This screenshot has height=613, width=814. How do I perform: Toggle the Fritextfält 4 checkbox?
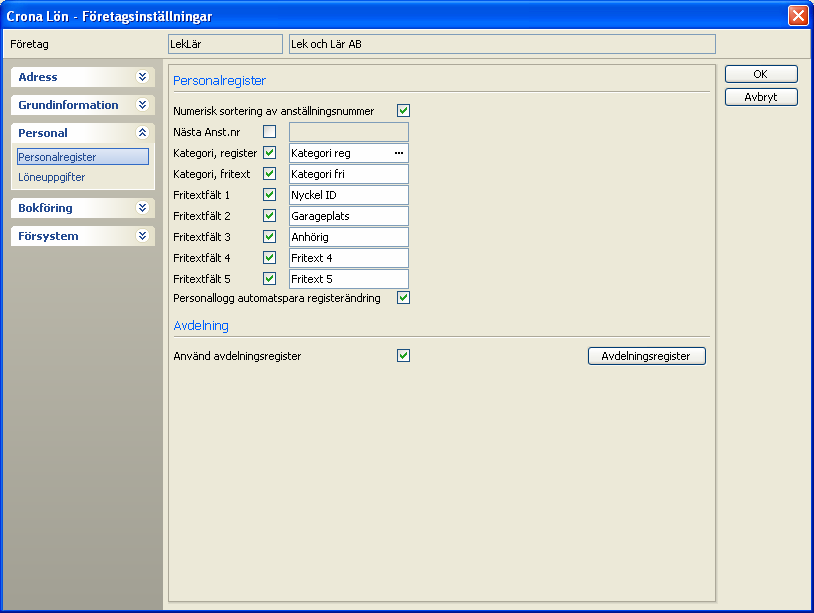pos(269,257)
